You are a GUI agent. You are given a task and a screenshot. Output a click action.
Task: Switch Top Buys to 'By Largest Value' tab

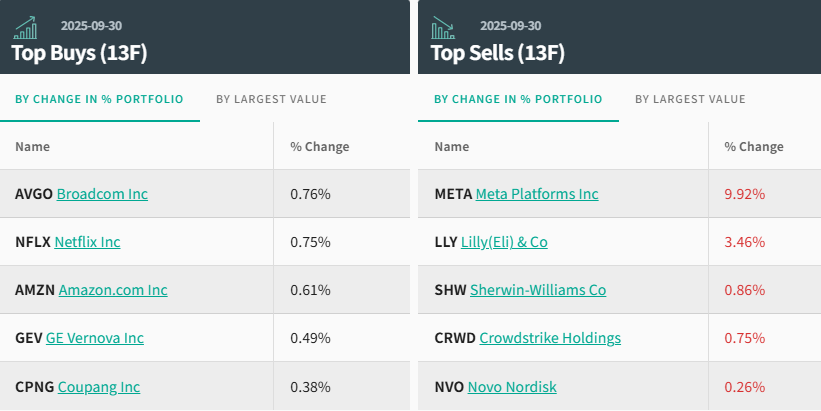pos(271,99)
